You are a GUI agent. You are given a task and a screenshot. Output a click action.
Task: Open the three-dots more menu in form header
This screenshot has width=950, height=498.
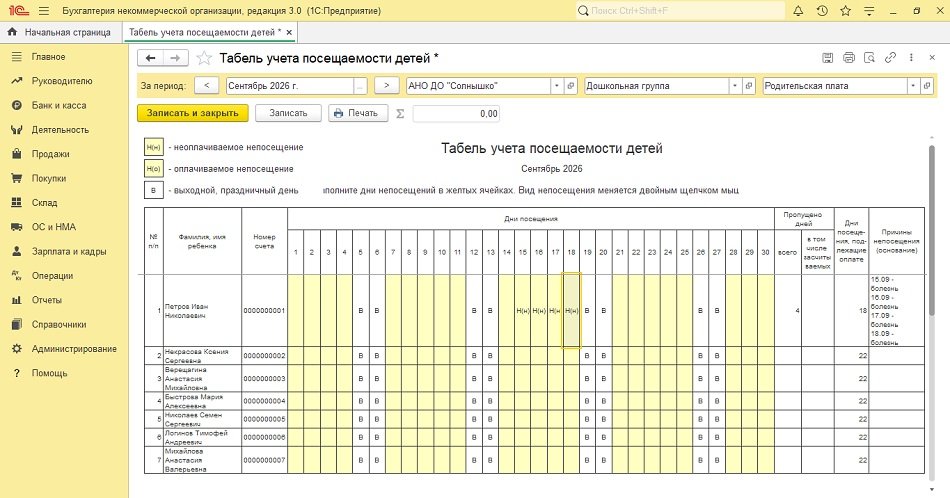pyautogui.click(x=911, y=58)
